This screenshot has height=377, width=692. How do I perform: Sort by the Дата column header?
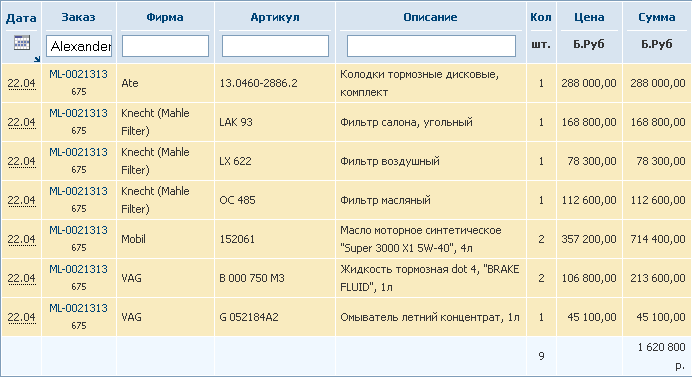point(21,18)
